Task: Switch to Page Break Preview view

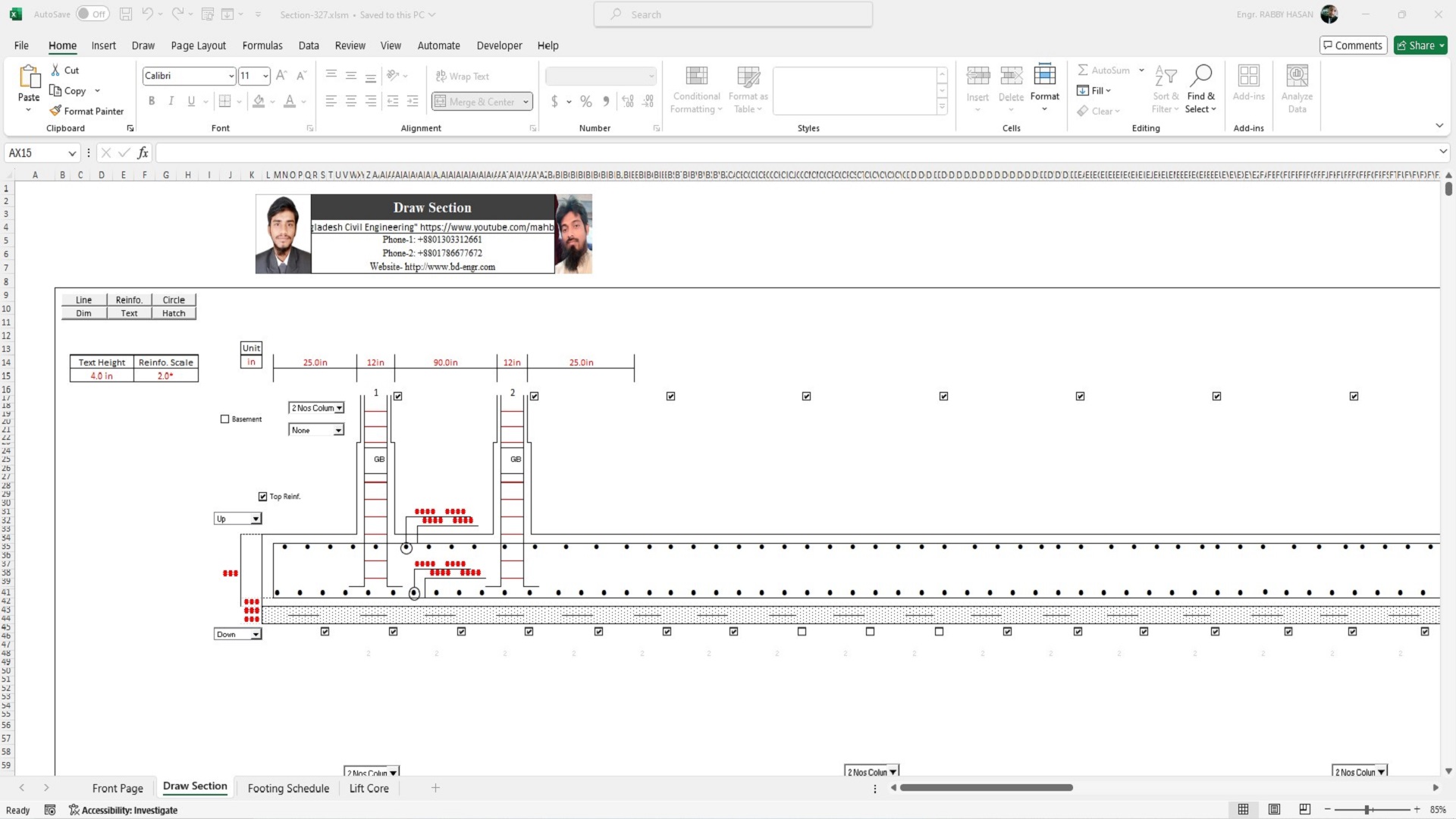Action: (x=1304, y=809)
